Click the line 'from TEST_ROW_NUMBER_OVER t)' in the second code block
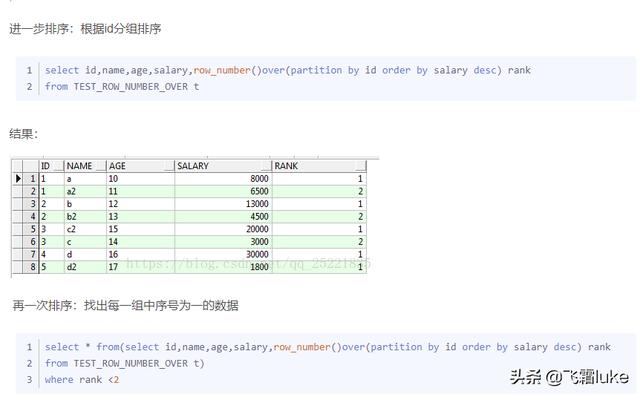The height and width of the screenshot is (397, 640). [x=124, y=363]
